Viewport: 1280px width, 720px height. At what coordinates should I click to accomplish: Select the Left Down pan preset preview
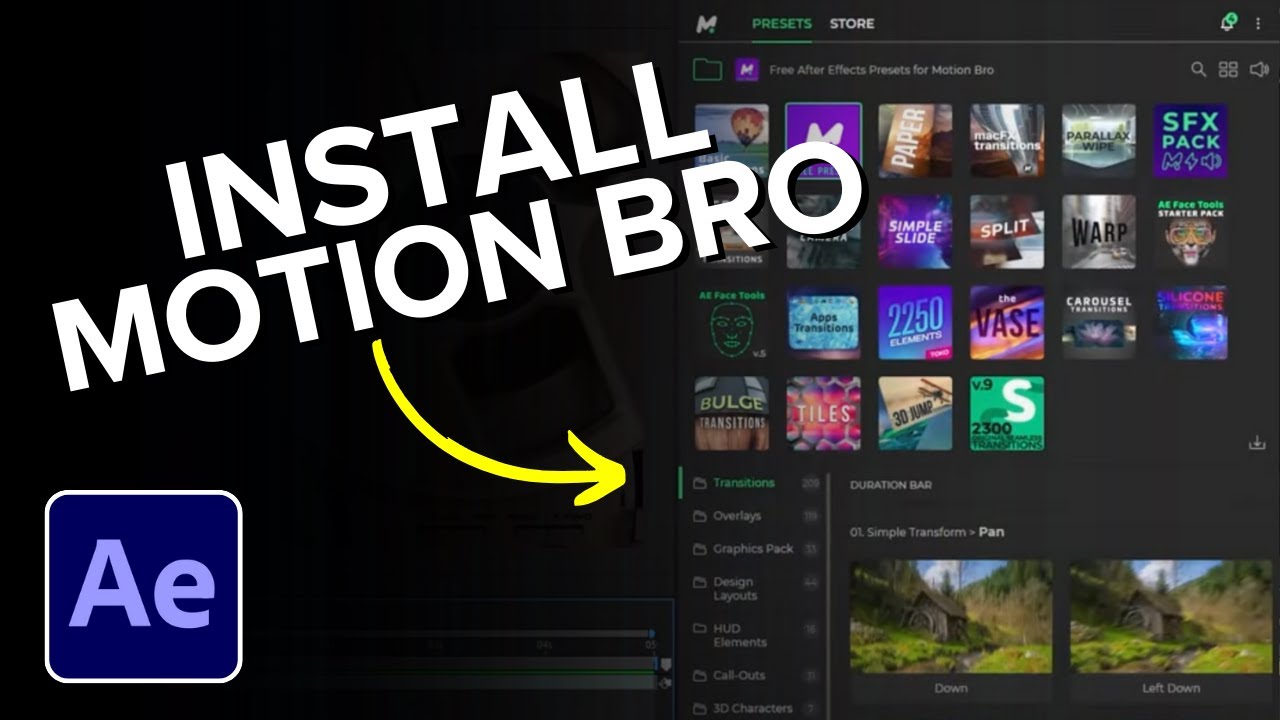pos(1171,617)
